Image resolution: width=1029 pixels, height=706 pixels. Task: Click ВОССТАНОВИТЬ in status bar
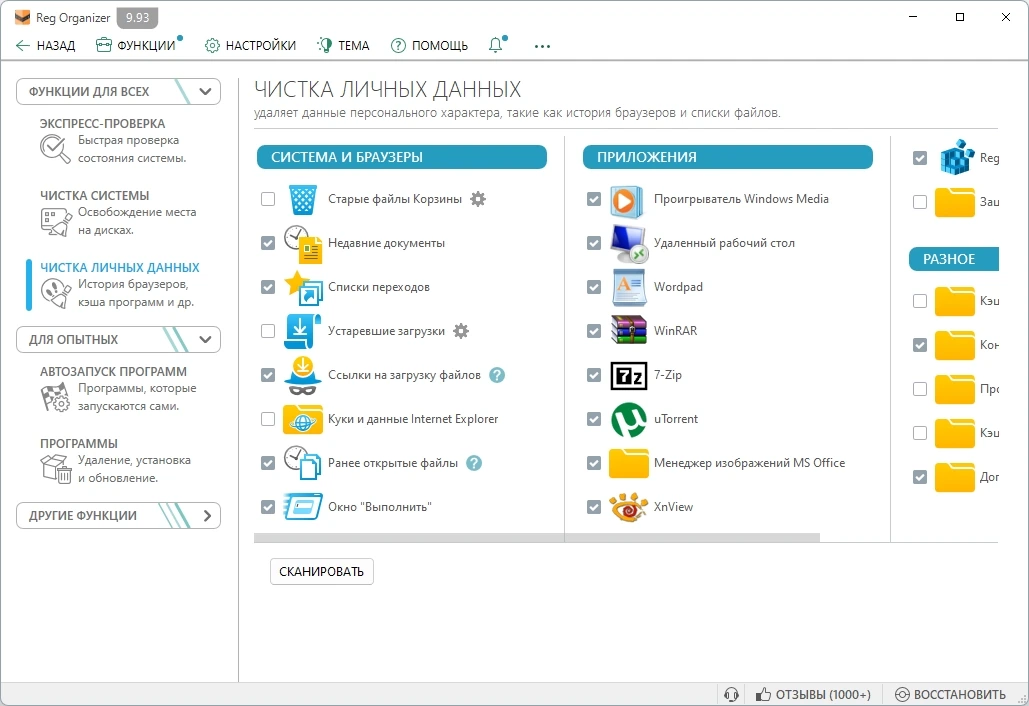click(950, 694)
